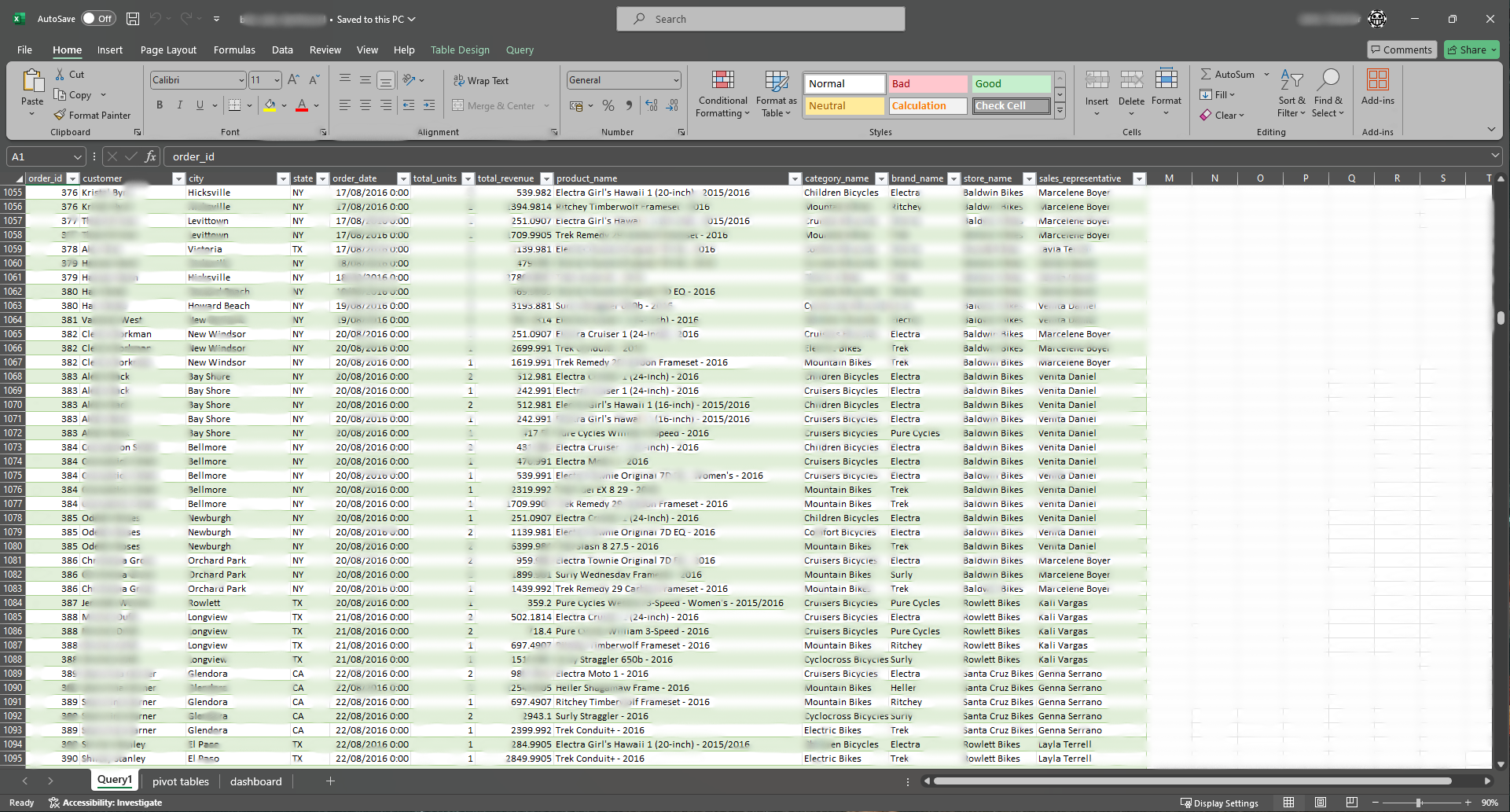The width and height of the screenshot is (1510, 812).
Task: Click the Delete cells icon
Action: point(1131,80)
